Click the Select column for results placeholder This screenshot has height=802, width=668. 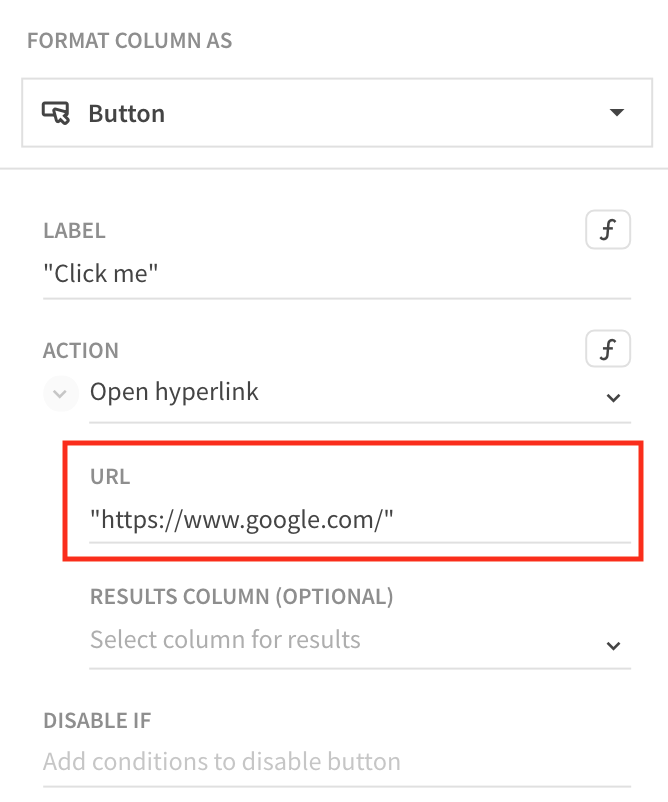225,640
